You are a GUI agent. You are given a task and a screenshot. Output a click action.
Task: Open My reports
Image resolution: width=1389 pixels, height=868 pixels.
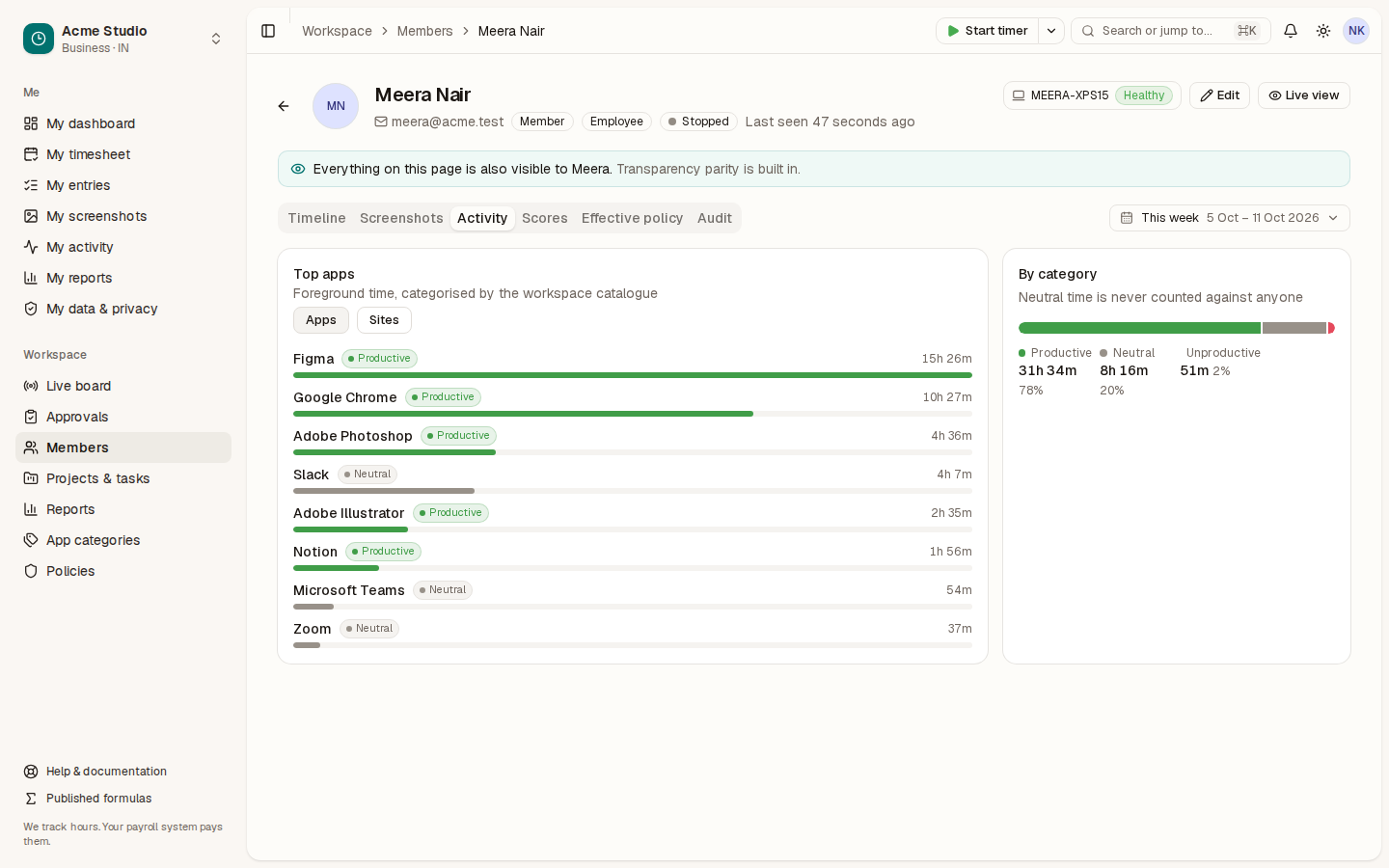tap(123, 278)
